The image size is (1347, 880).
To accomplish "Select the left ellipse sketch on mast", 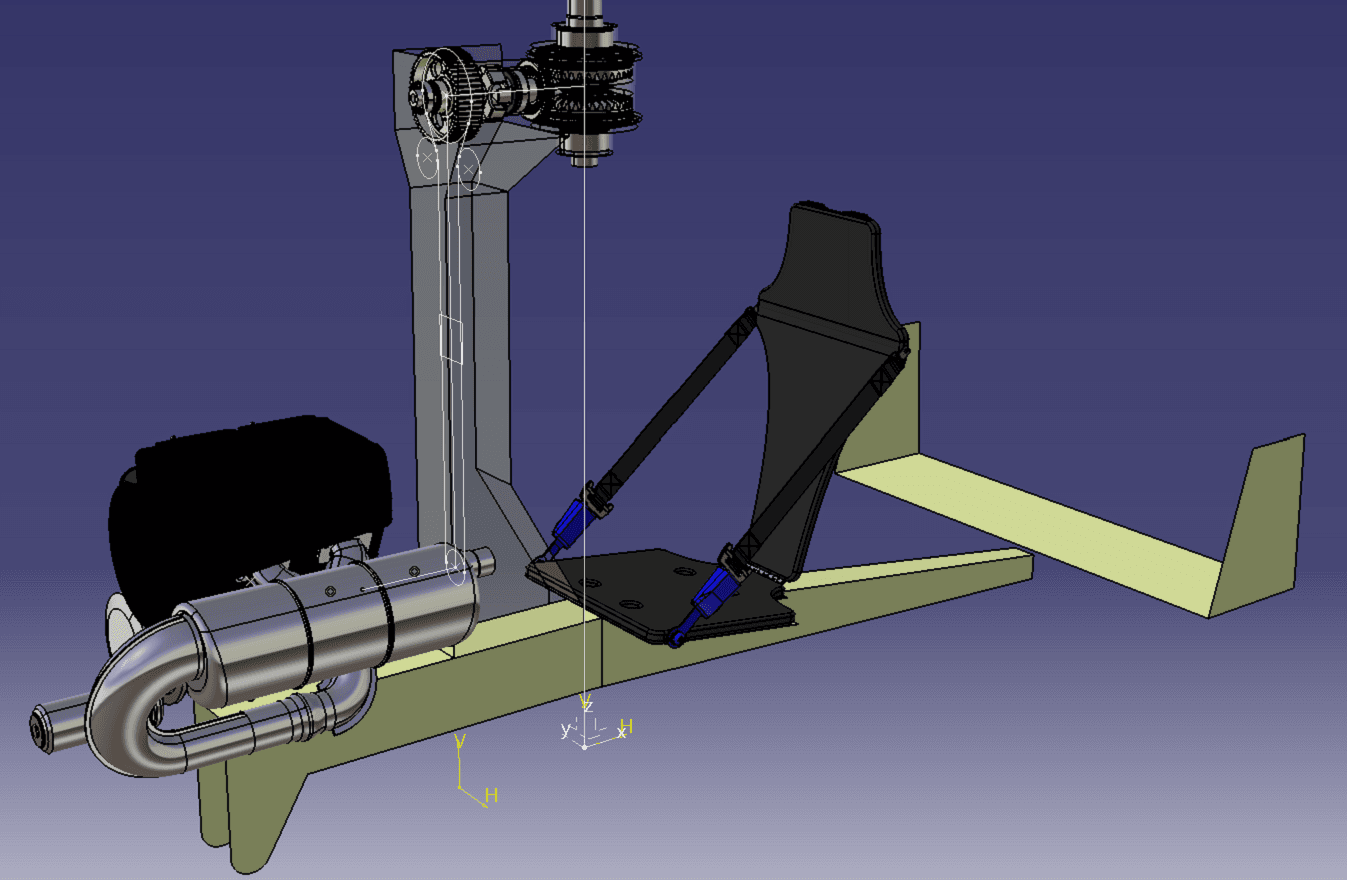I will click(427, 158).
